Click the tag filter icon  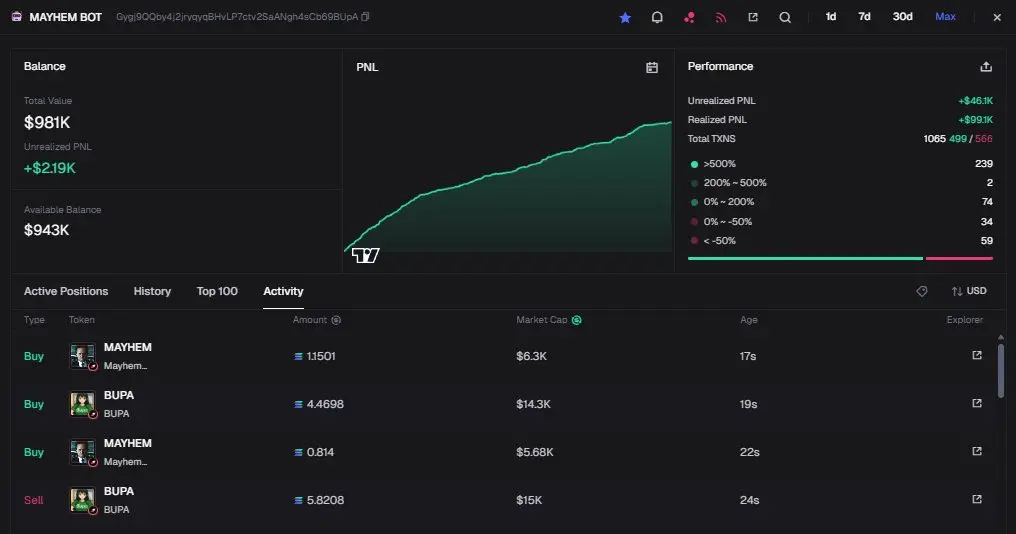[x=922, y=291]
